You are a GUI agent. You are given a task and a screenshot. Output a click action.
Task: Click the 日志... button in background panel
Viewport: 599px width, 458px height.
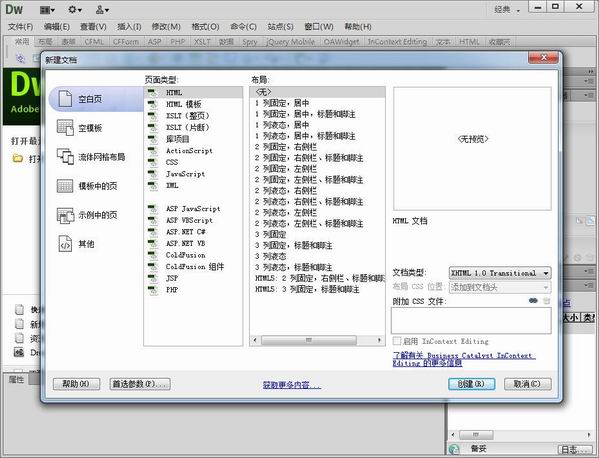(x=576, y=450)
